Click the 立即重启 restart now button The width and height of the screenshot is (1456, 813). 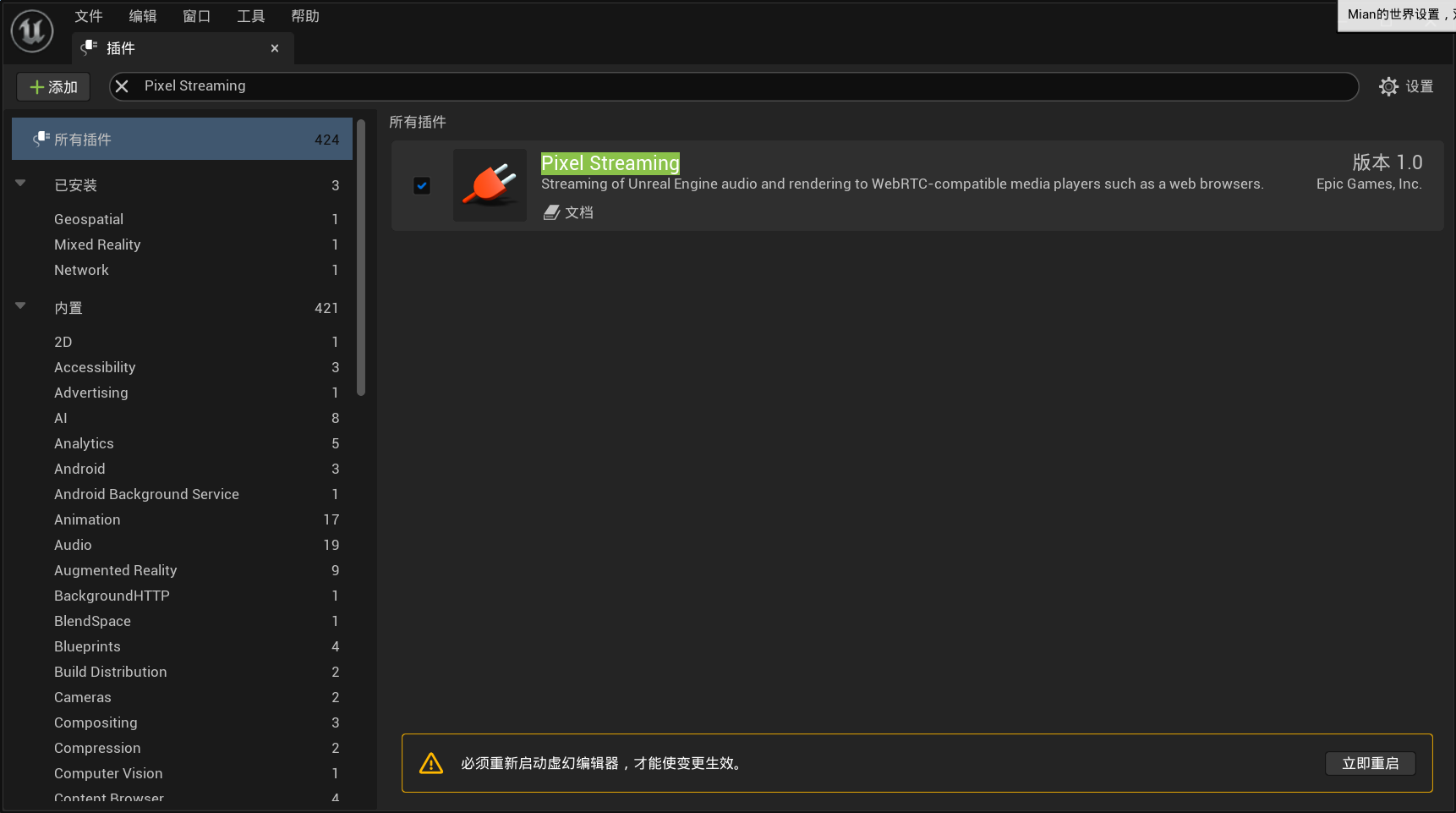[x=1370, y=763]
